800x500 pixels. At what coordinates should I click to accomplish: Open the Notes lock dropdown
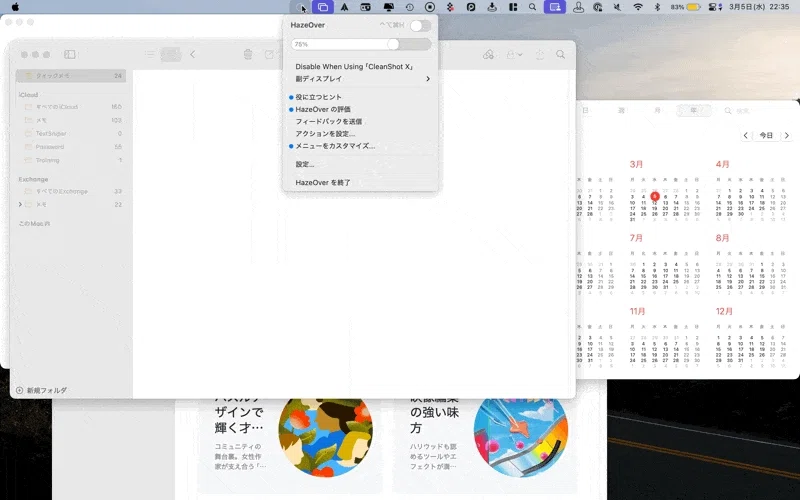pyautogui.click(x=514, y=55)
